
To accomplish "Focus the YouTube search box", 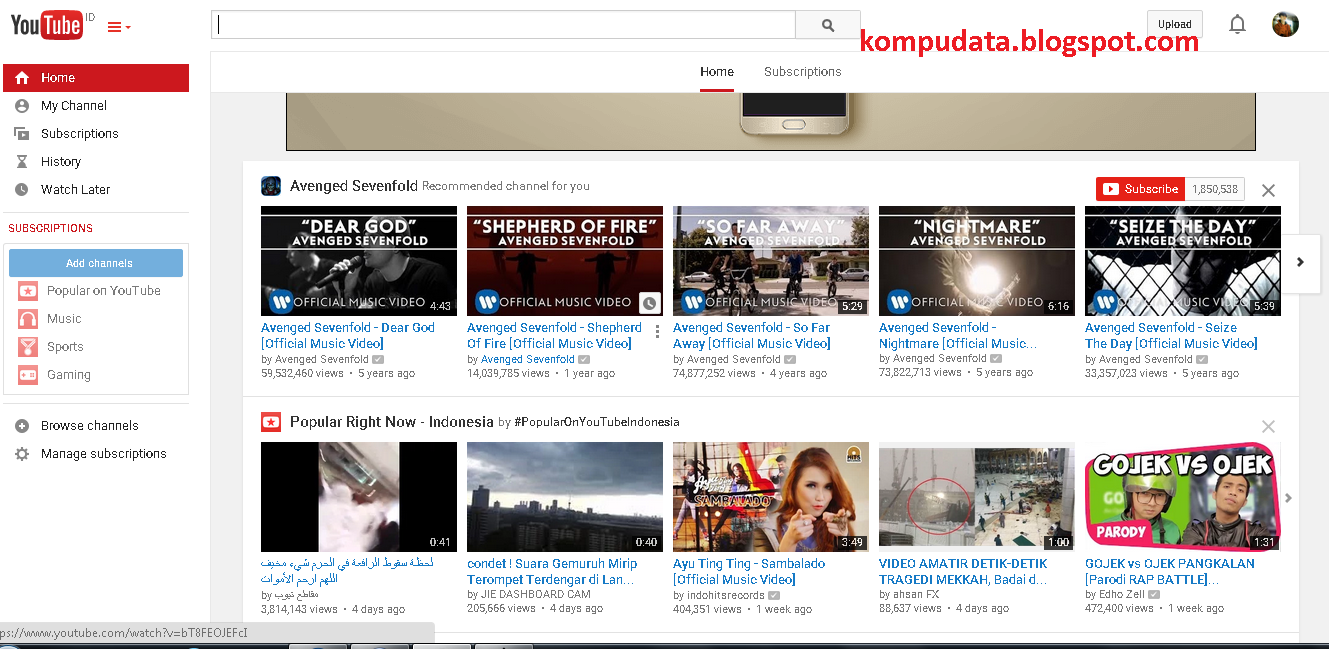I will pos(503,25).
